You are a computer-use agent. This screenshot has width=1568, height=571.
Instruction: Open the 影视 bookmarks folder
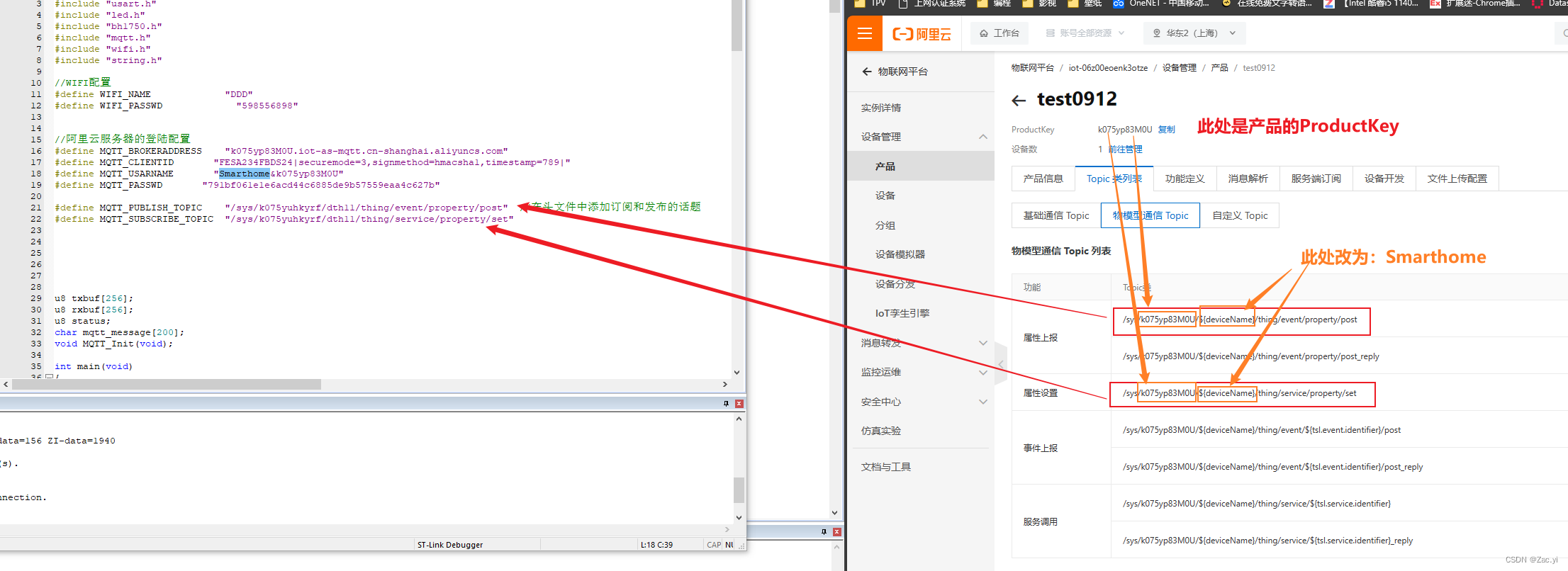(x=1040, y=4)
